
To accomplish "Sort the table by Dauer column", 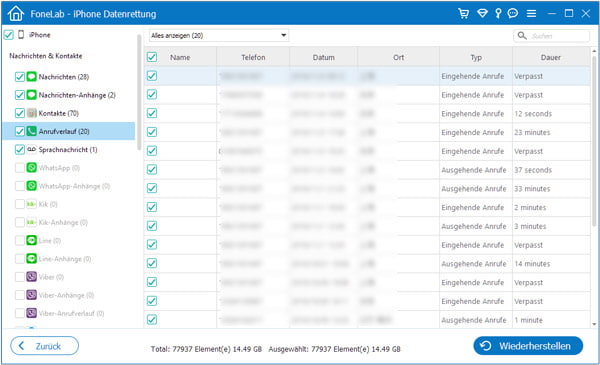I will tap(551, 57).
